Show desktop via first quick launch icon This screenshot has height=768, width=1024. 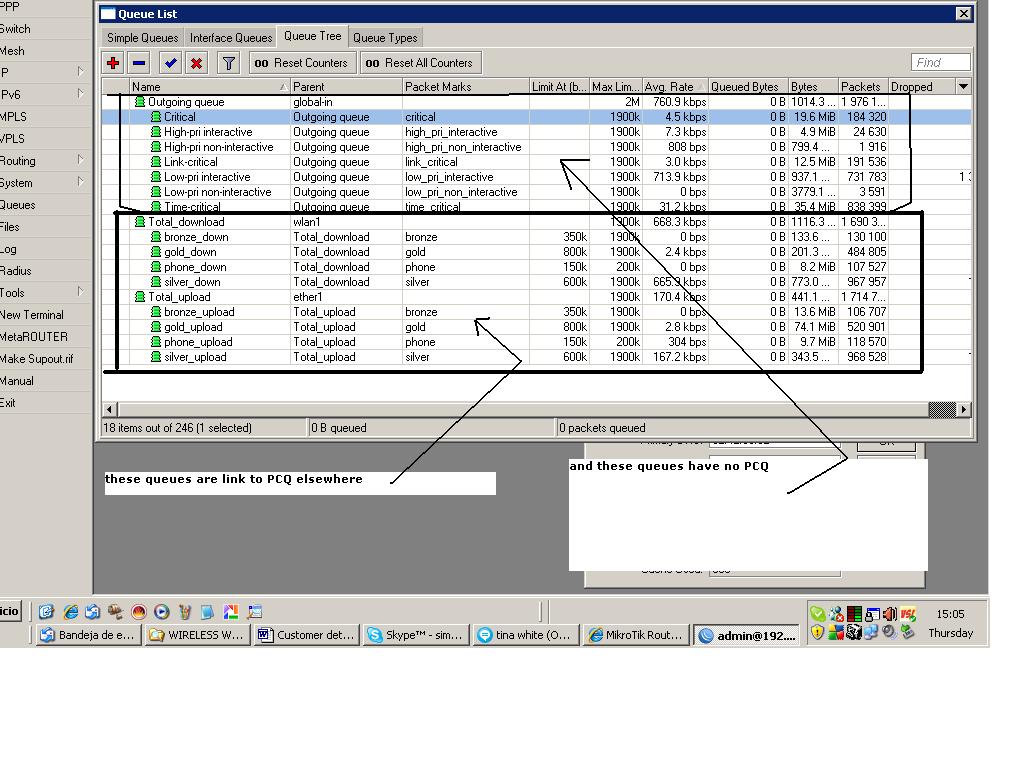pos(46,612)
